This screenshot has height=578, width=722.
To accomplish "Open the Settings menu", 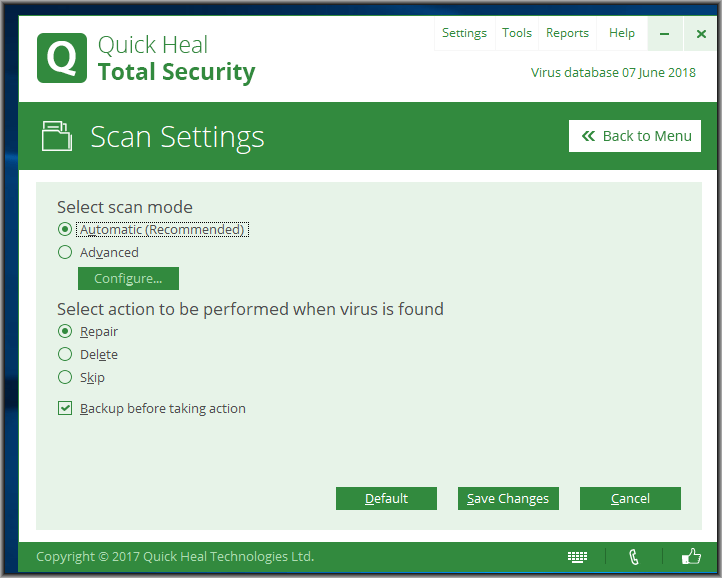I will click(x=464, y=33).
